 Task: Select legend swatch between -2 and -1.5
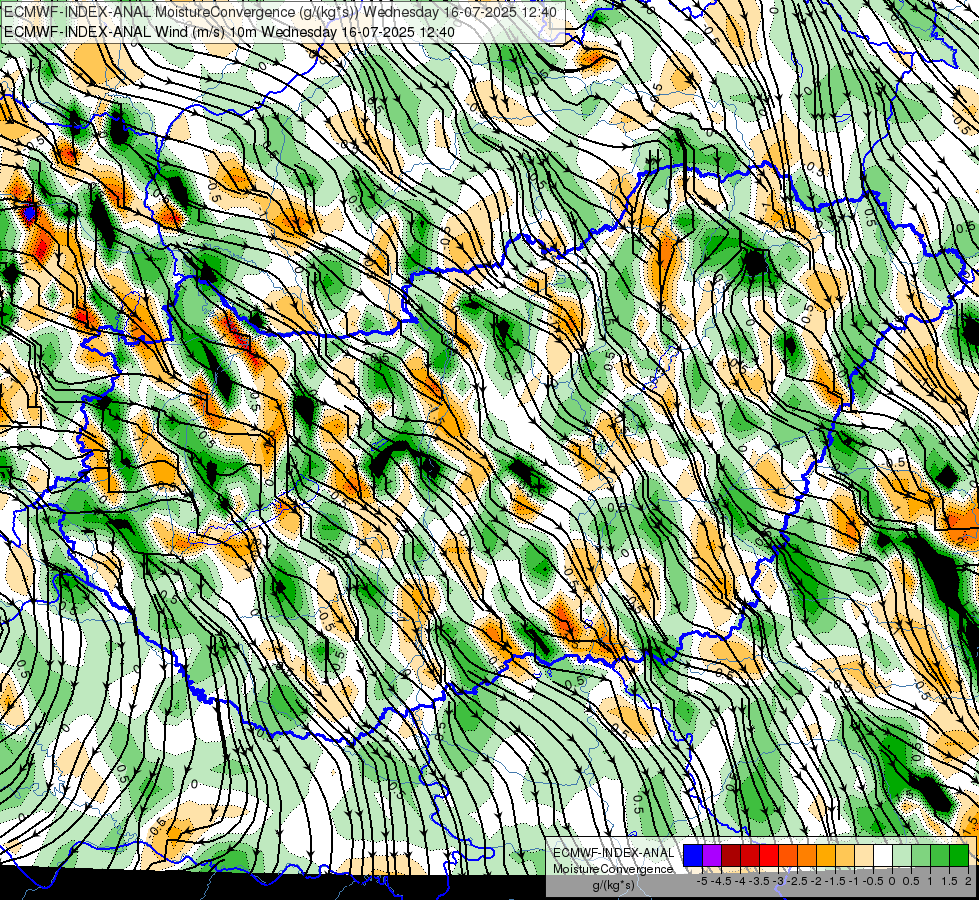pos(826,855)
